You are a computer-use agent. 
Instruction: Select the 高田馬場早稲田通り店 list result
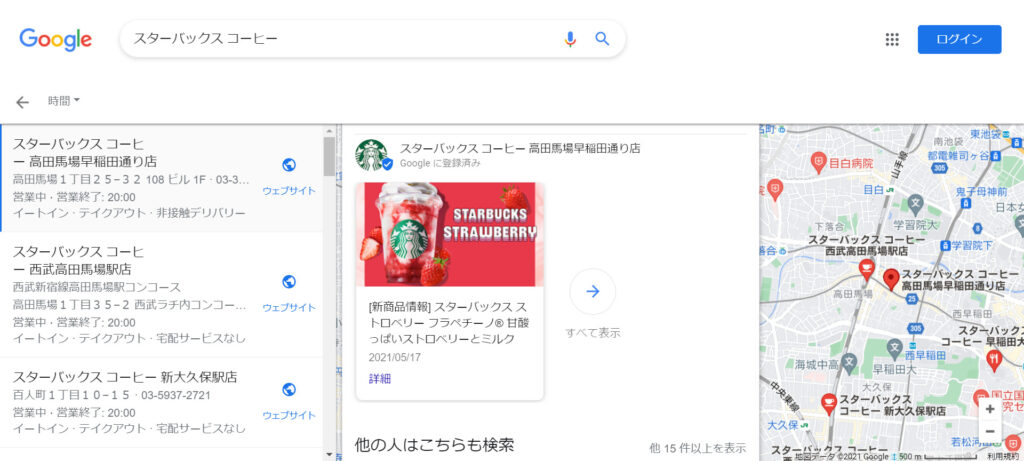pos(161,178)
